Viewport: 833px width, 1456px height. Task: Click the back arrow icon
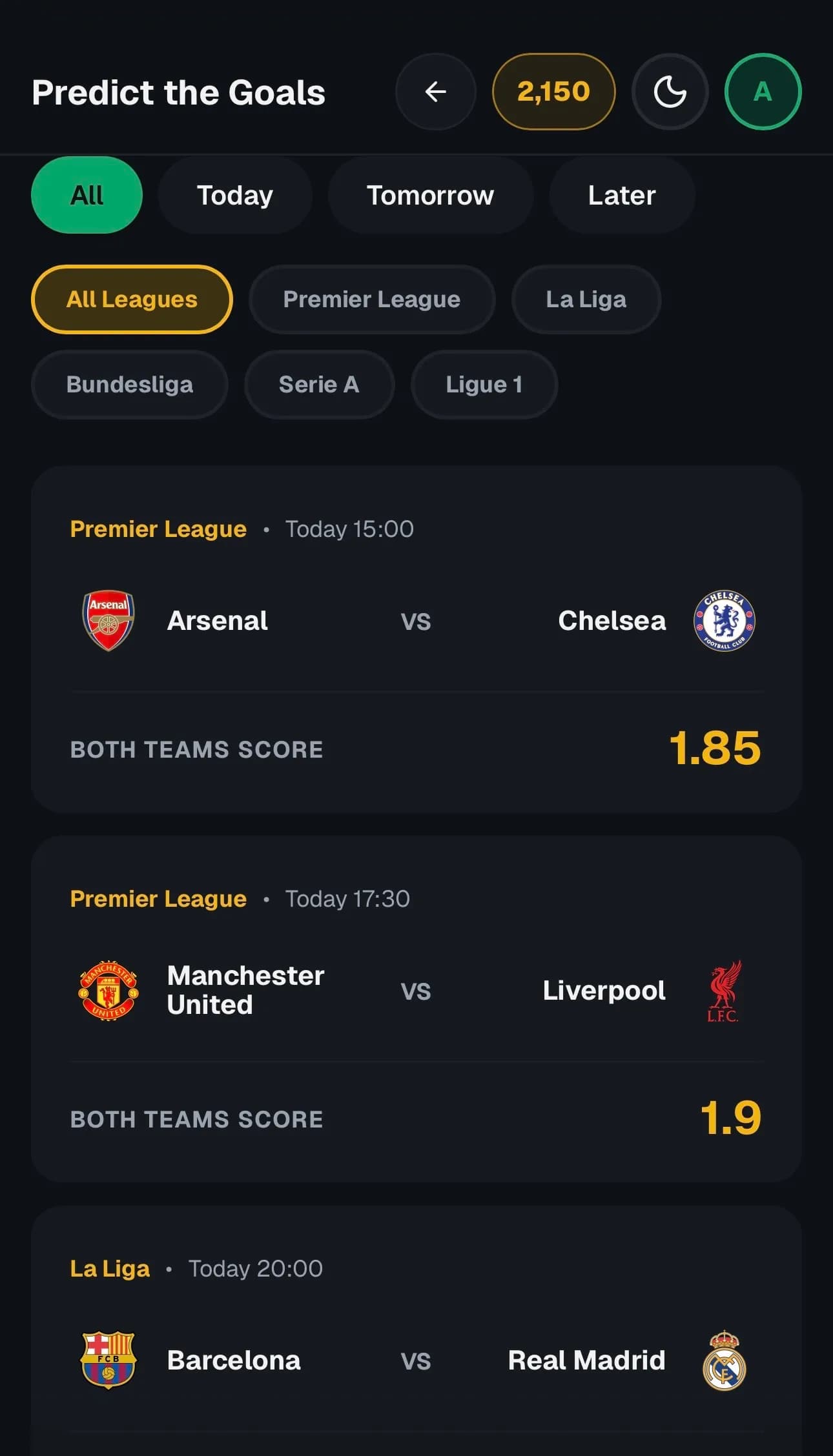click(435, 92)
